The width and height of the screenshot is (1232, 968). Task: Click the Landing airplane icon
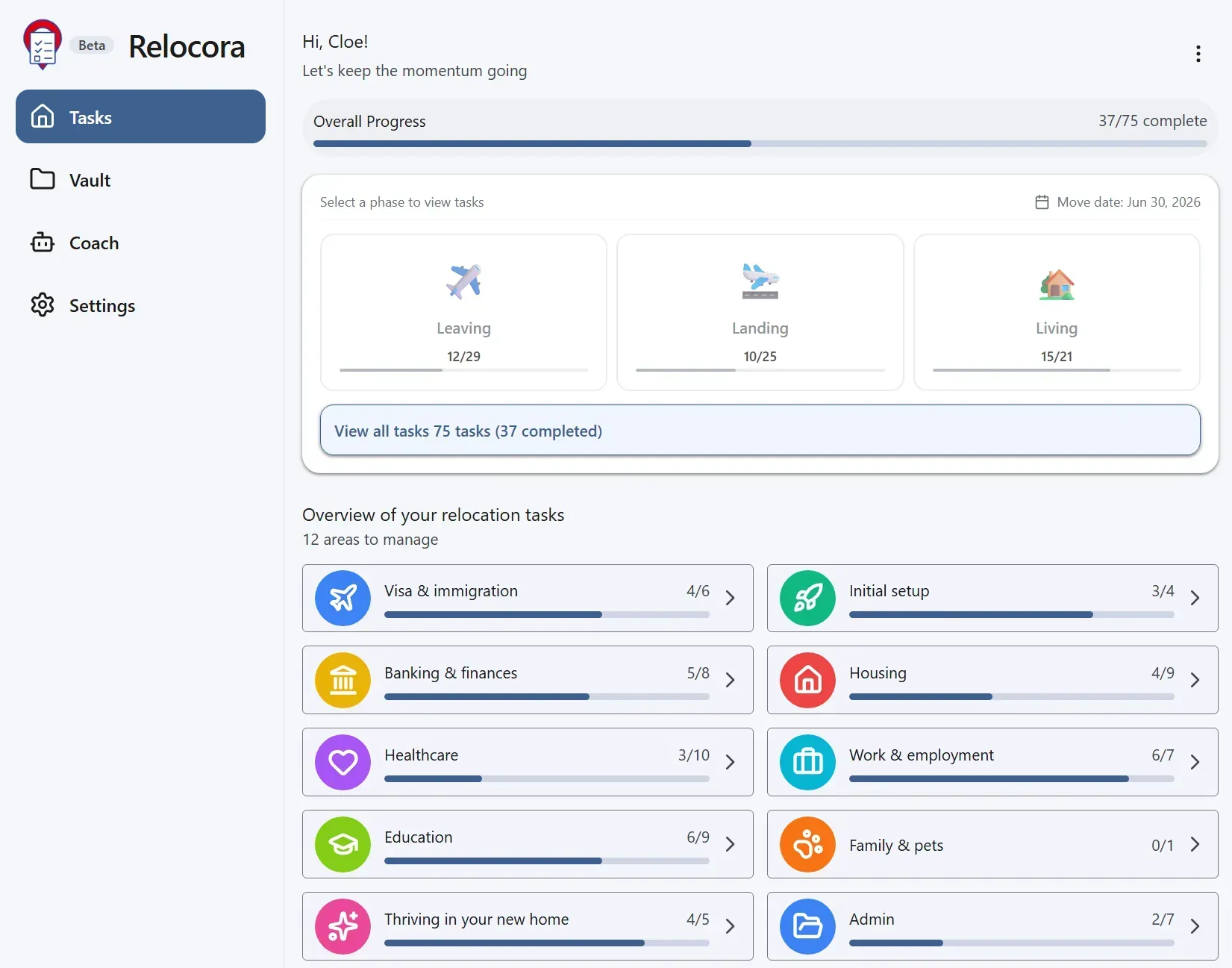point(760,281)
